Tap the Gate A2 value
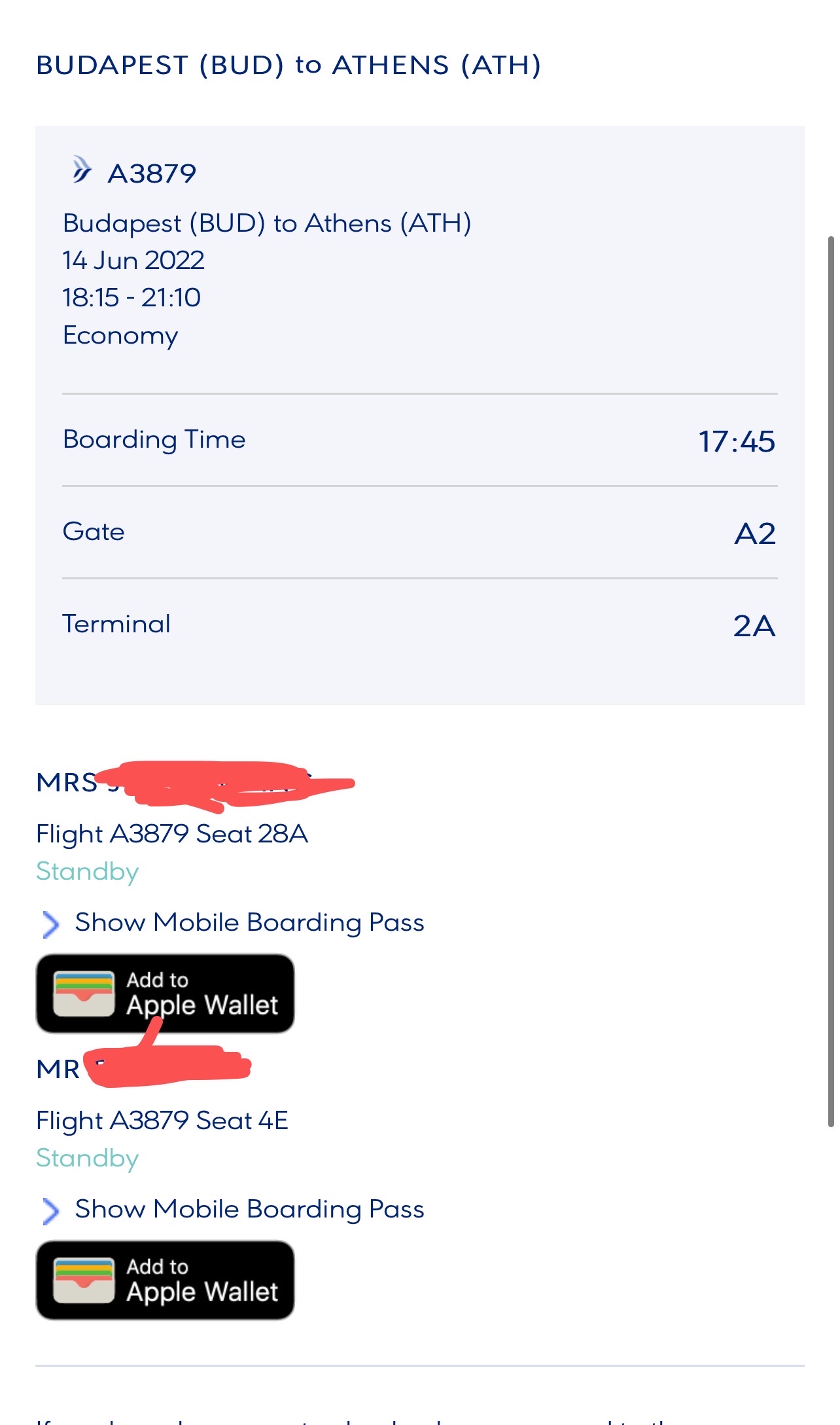840x1425 pixels. click(x=755, y=534)
